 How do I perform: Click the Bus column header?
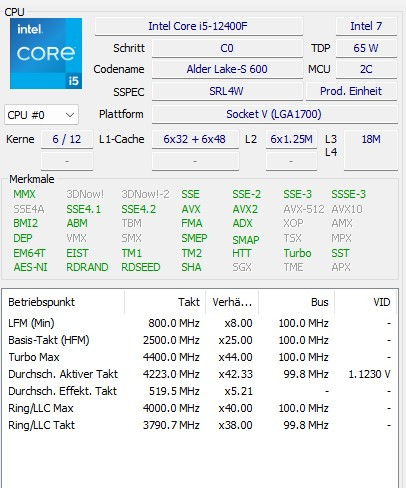tap(297, 302)
